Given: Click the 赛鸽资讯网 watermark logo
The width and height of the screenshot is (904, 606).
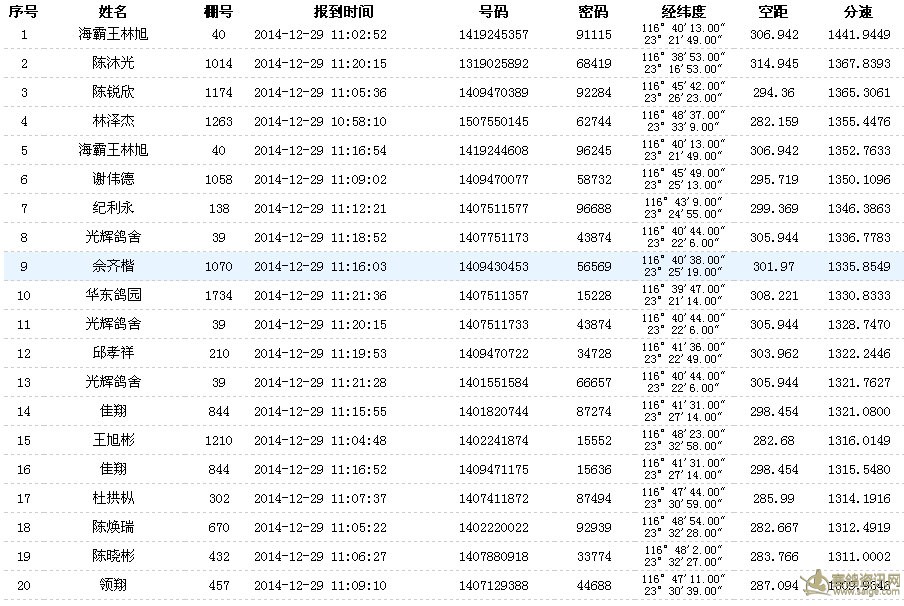Looking at the screenshot, I should click(x=852, y=584).
